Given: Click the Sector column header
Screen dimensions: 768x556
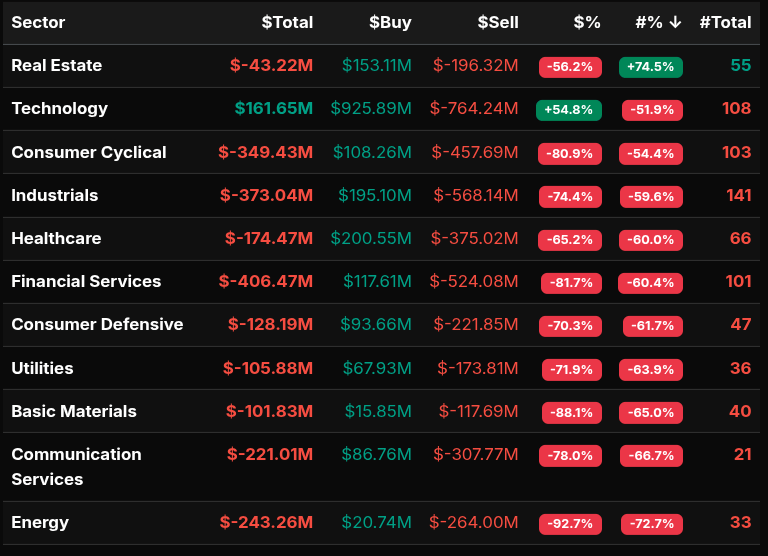Looking at the screenshot, I should (x=39, y=22).
